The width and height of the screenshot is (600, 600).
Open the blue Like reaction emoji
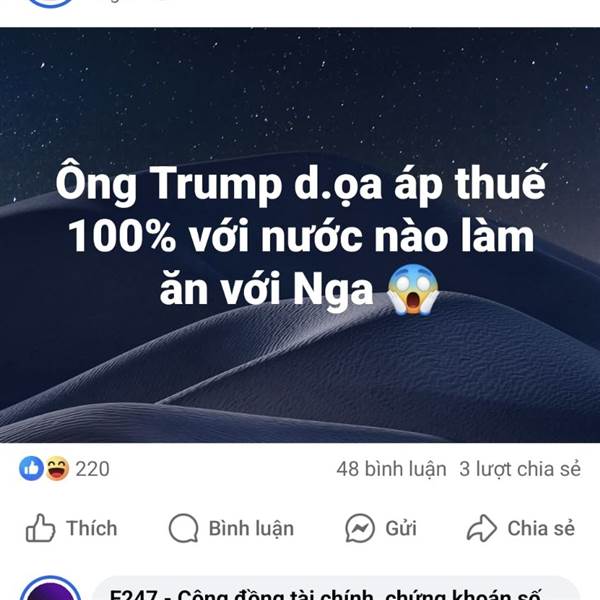(31, 468)
